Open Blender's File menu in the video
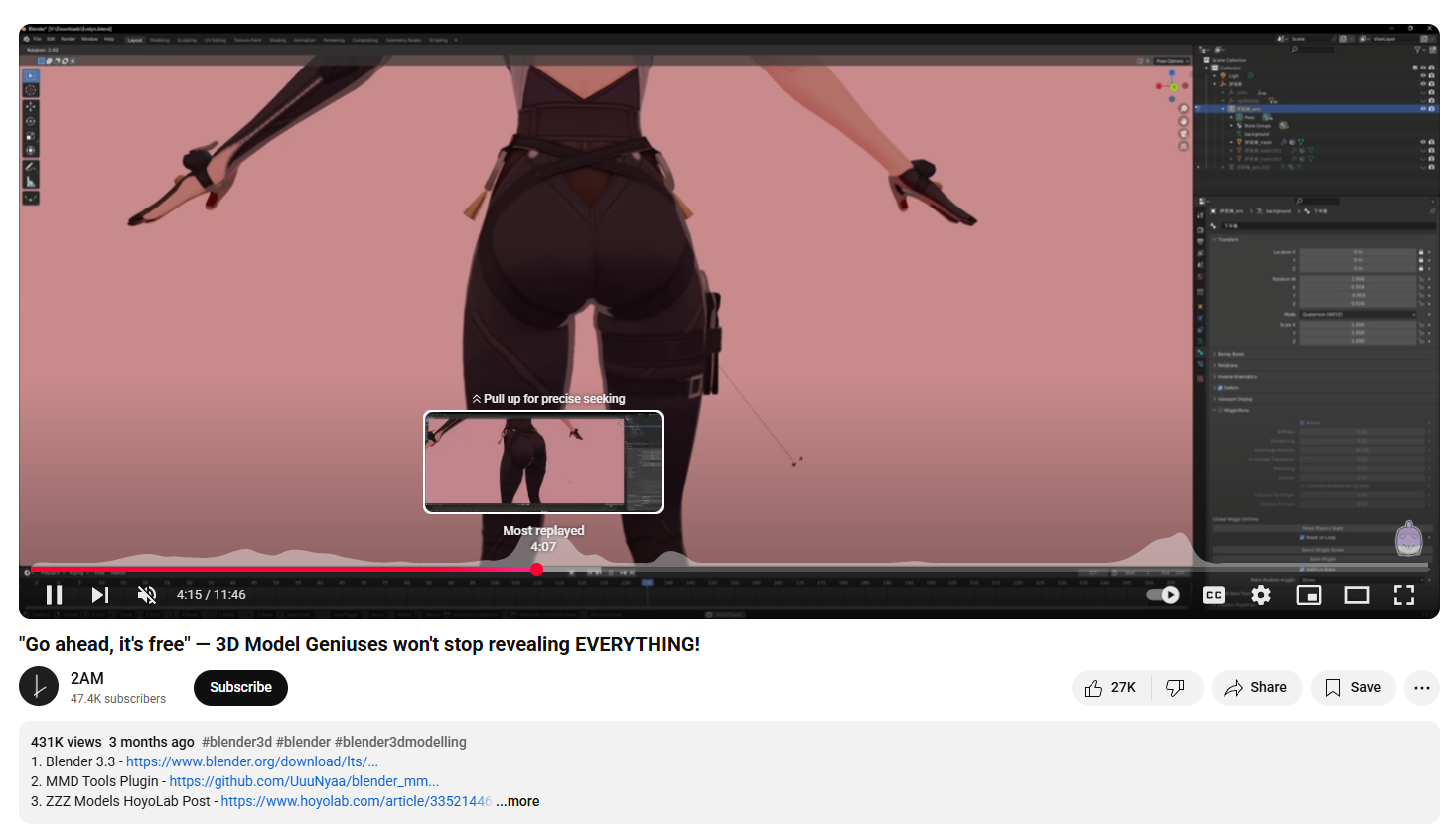 tap(38, 40)
